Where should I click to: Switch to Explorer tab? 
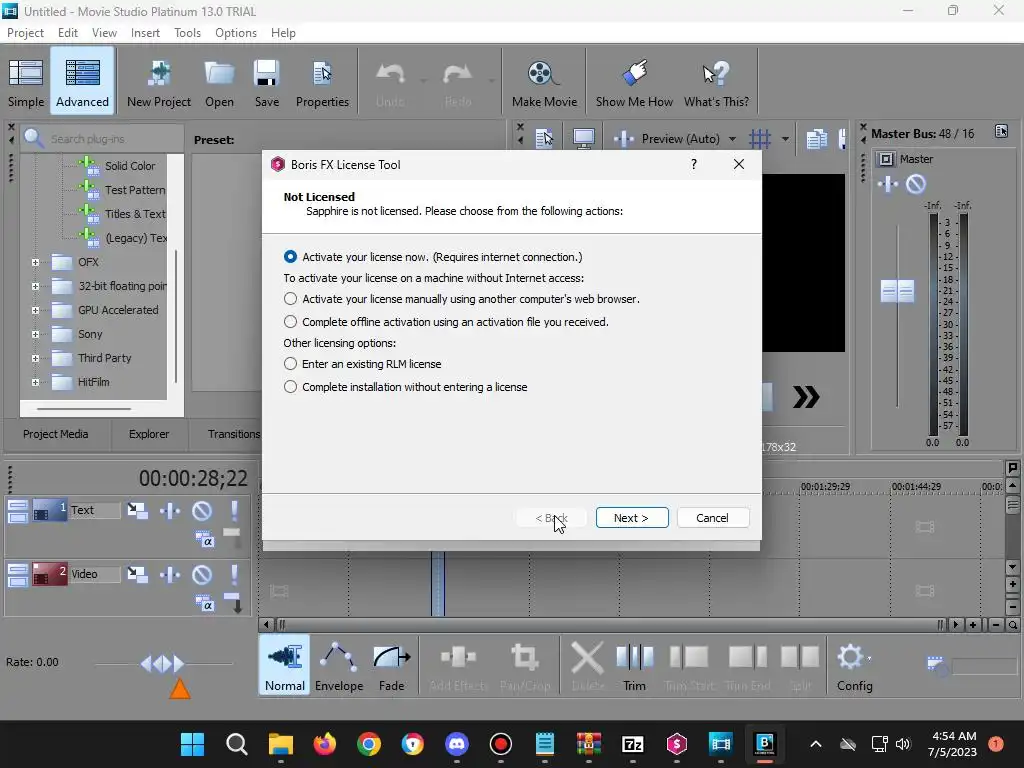pyautogui.click(x=149, y=434)
